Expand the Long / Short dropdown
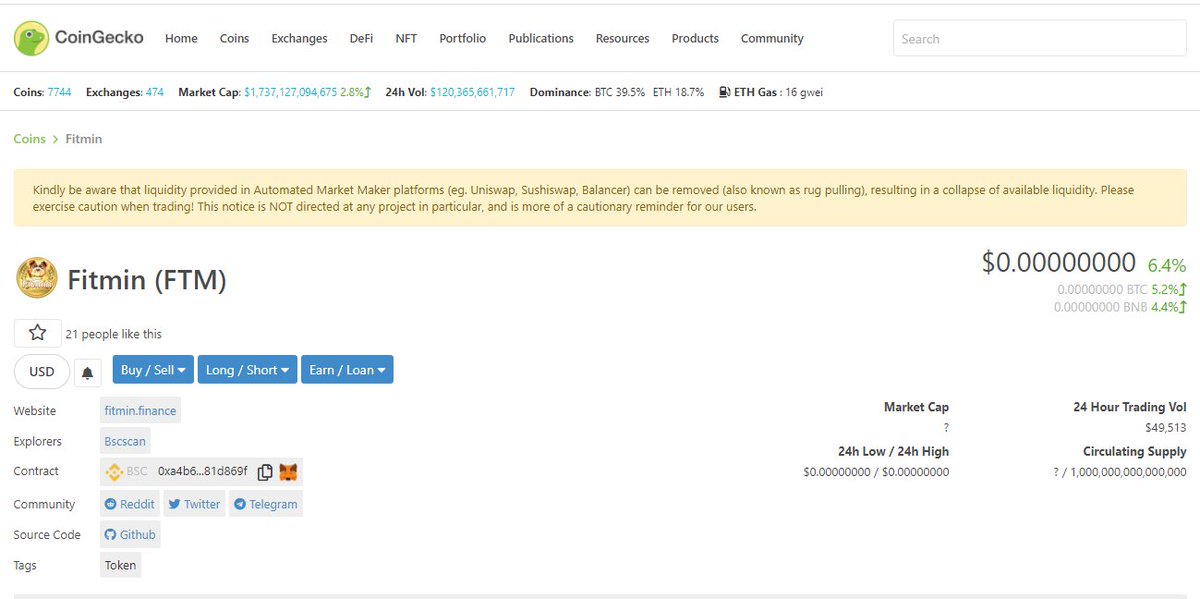 (x=247, y=370)
